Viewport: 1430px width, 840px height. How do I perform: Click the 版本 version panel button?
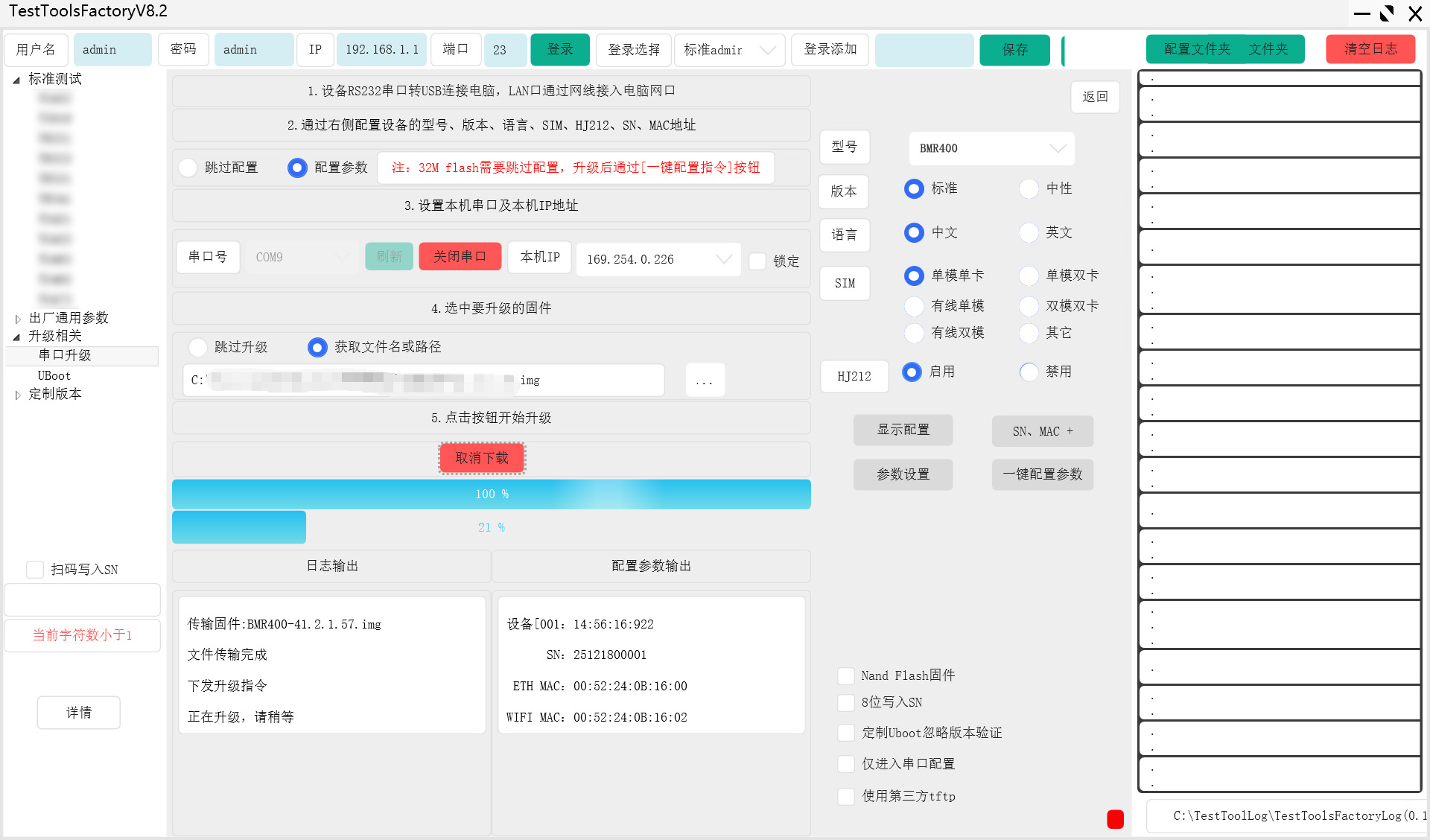point(843,191)
